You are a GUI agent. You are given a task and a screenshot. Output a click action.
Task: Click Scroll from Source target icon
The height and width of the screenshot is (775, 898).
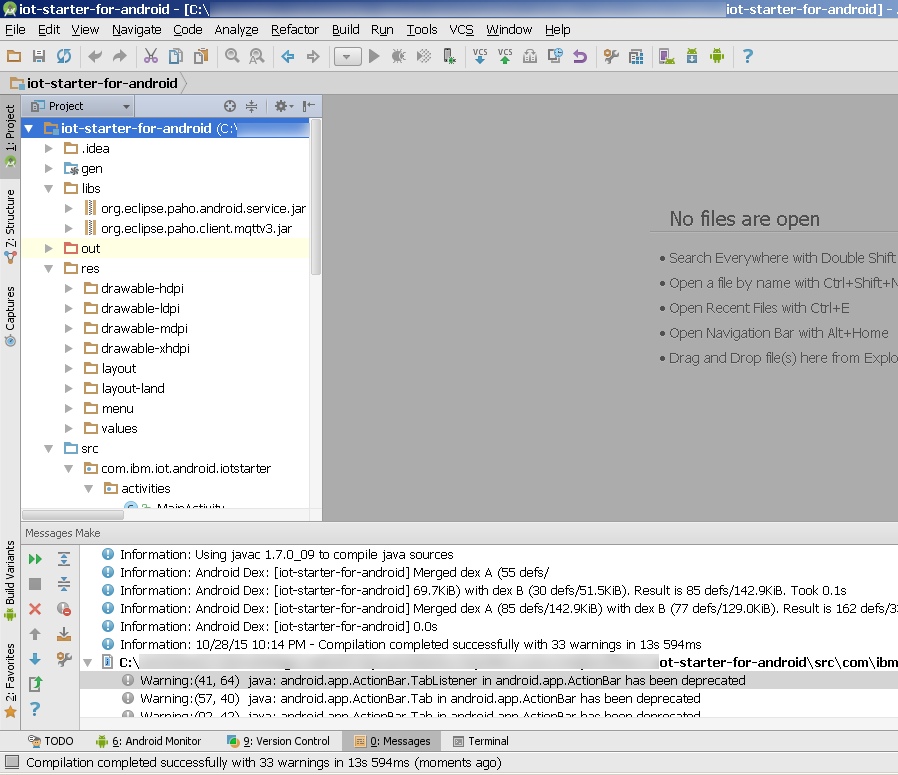pyautogui.click(x=230, y=106)
